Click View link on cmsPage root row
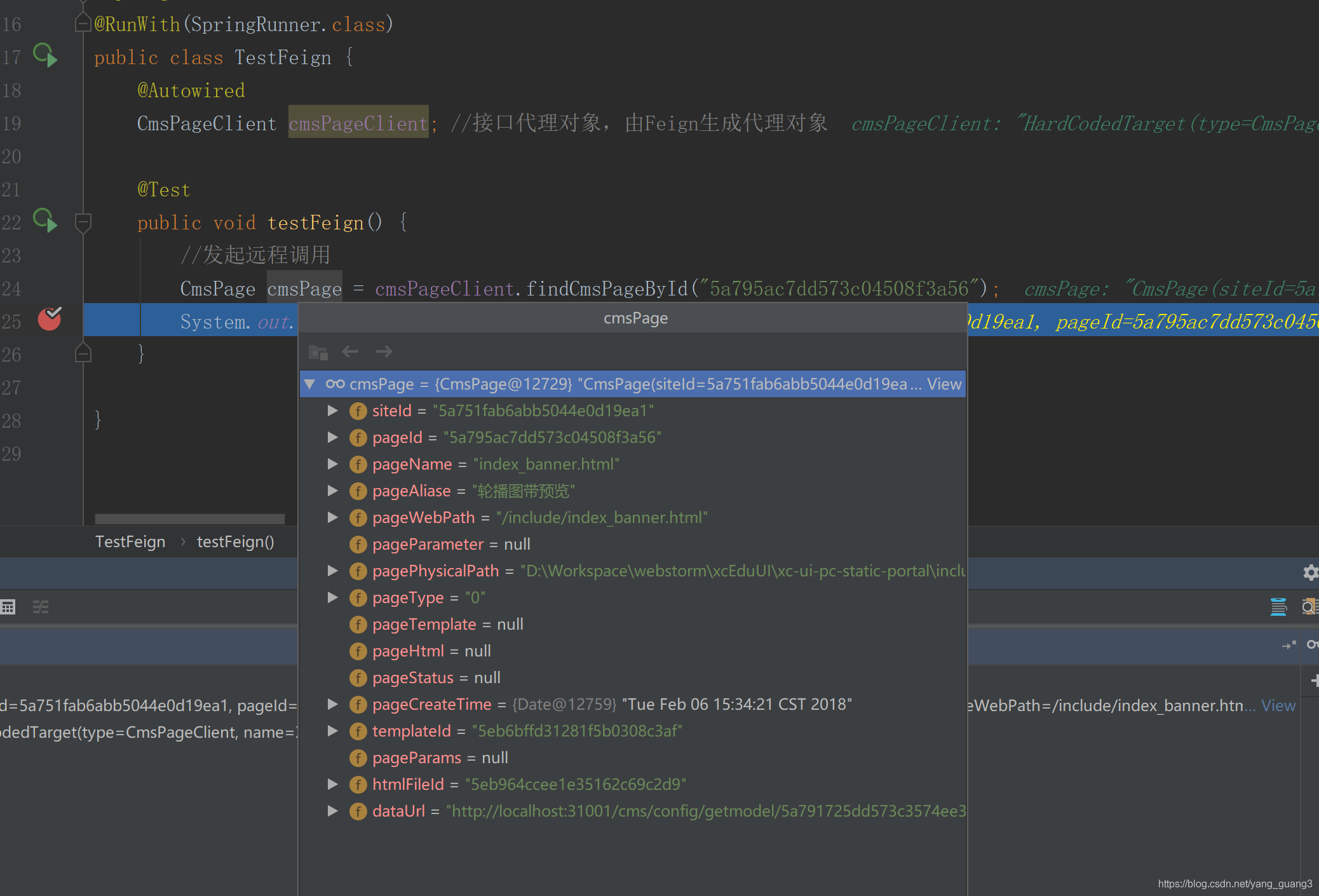 [944, 384]
